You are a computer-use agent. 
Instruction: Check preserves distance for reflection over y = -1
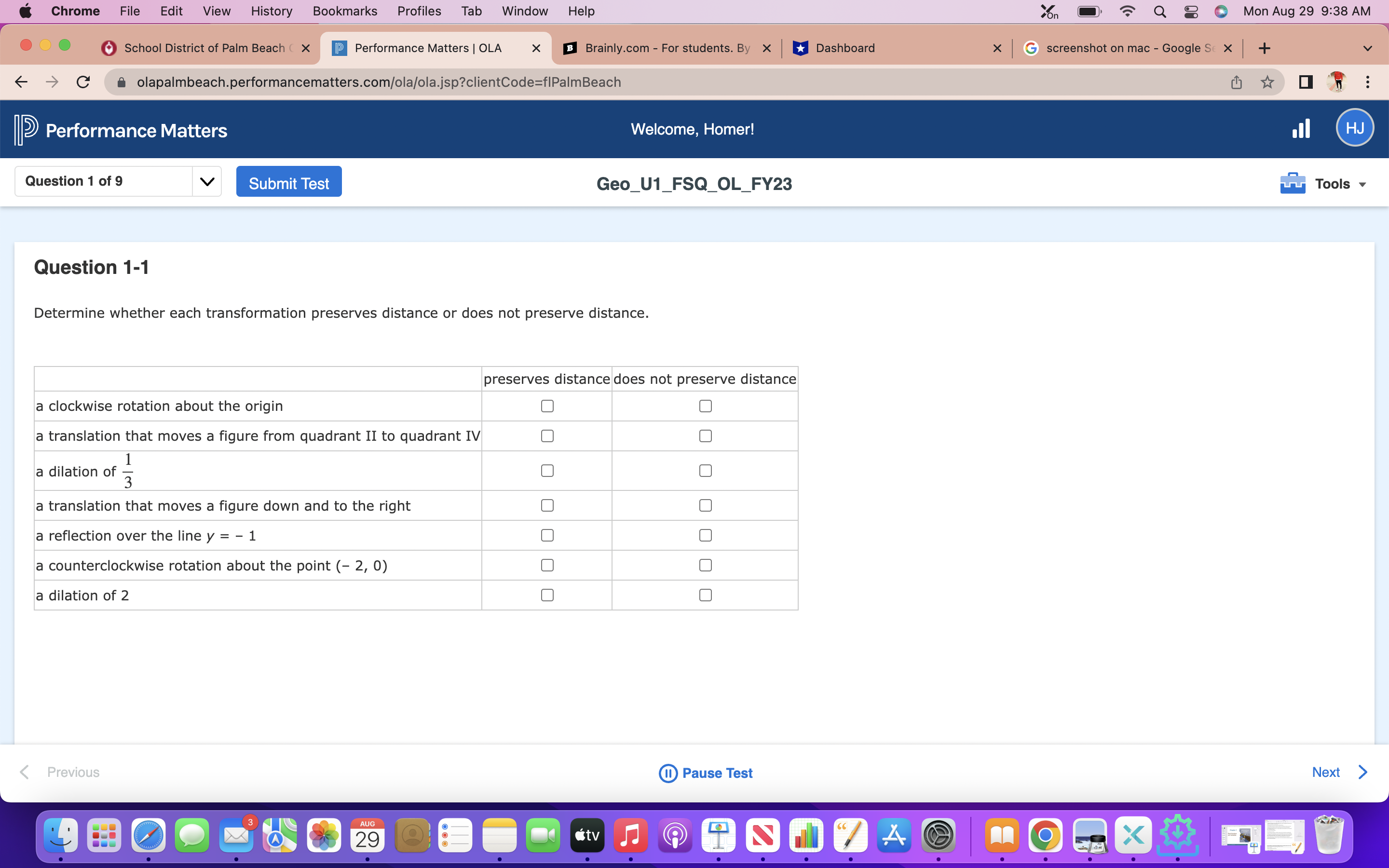547,535
